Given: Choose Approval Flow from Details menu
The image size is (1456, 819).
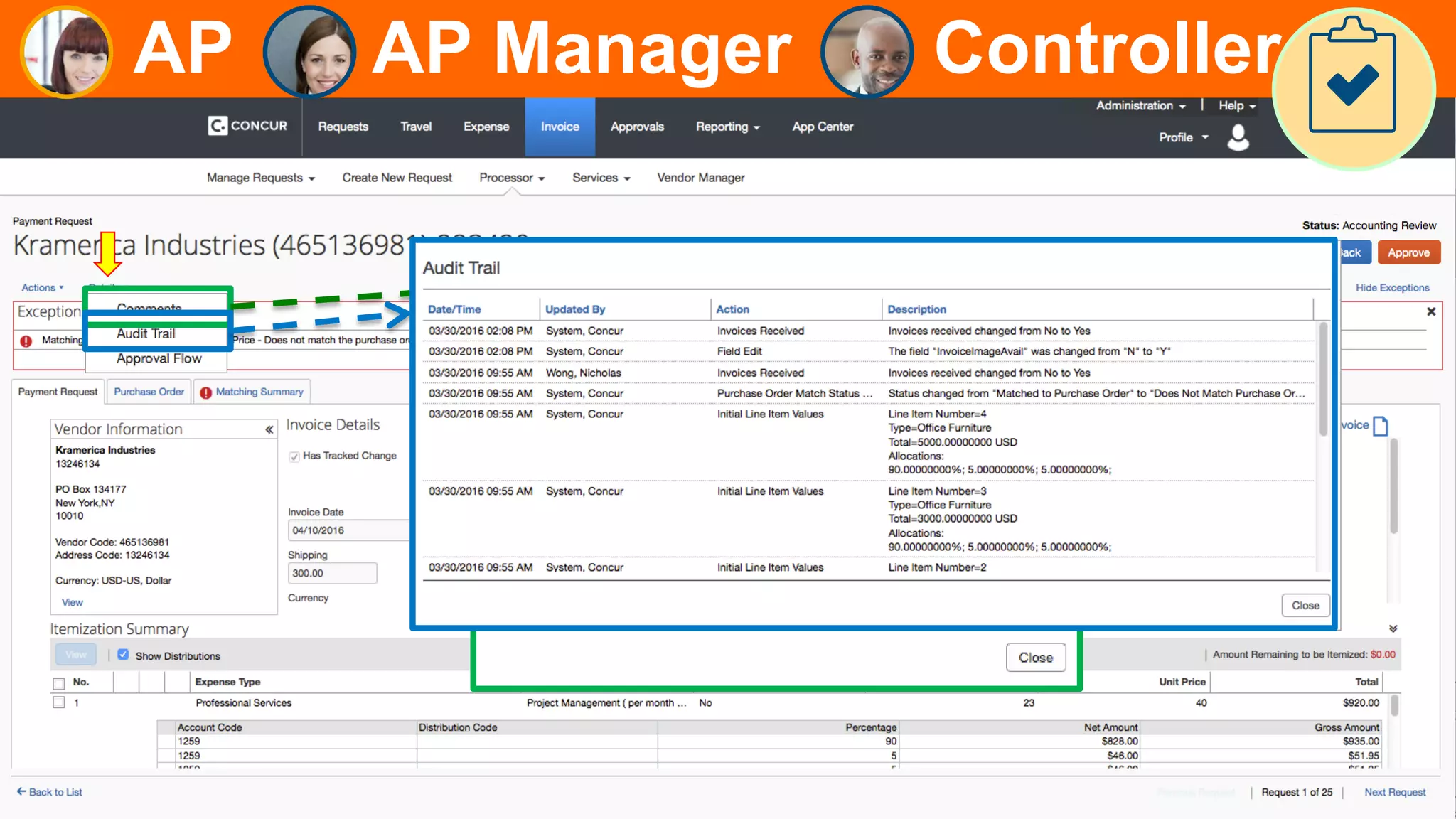Looking at the screenshot, I should [159, 358].
